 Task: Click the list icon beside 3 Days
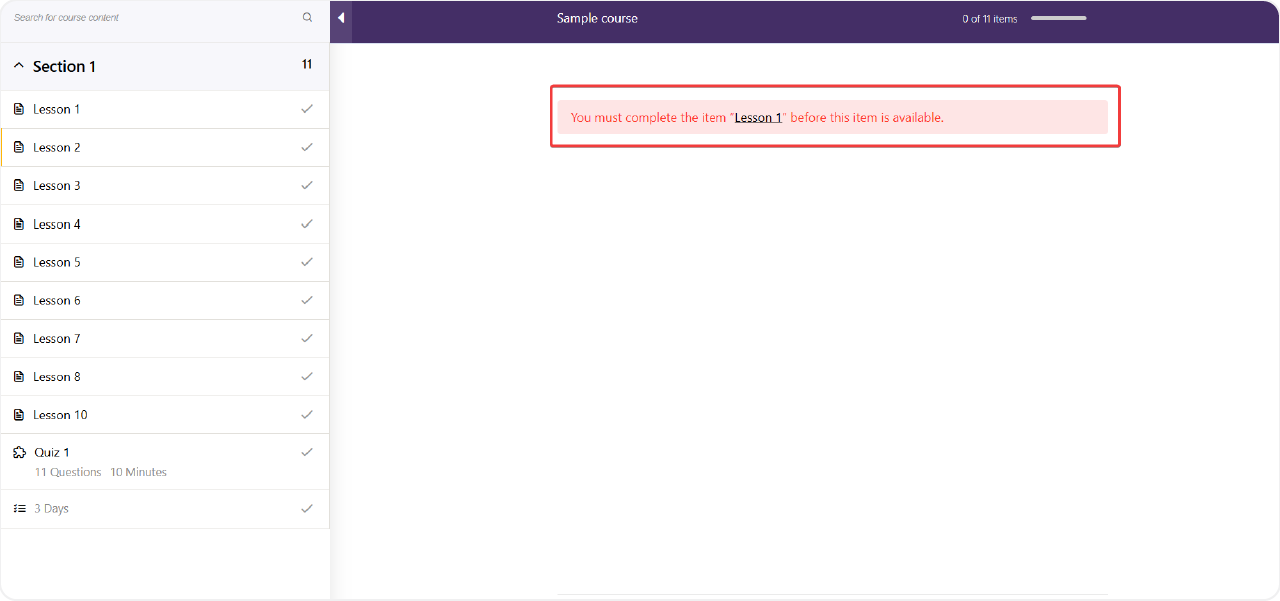point(19,508)
